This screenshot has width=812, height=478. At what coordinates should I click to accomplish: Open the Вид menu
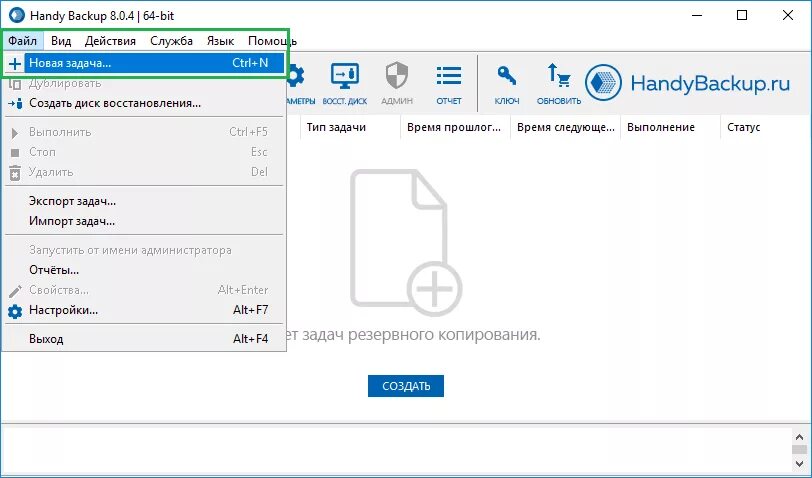(x=61, y=41)
